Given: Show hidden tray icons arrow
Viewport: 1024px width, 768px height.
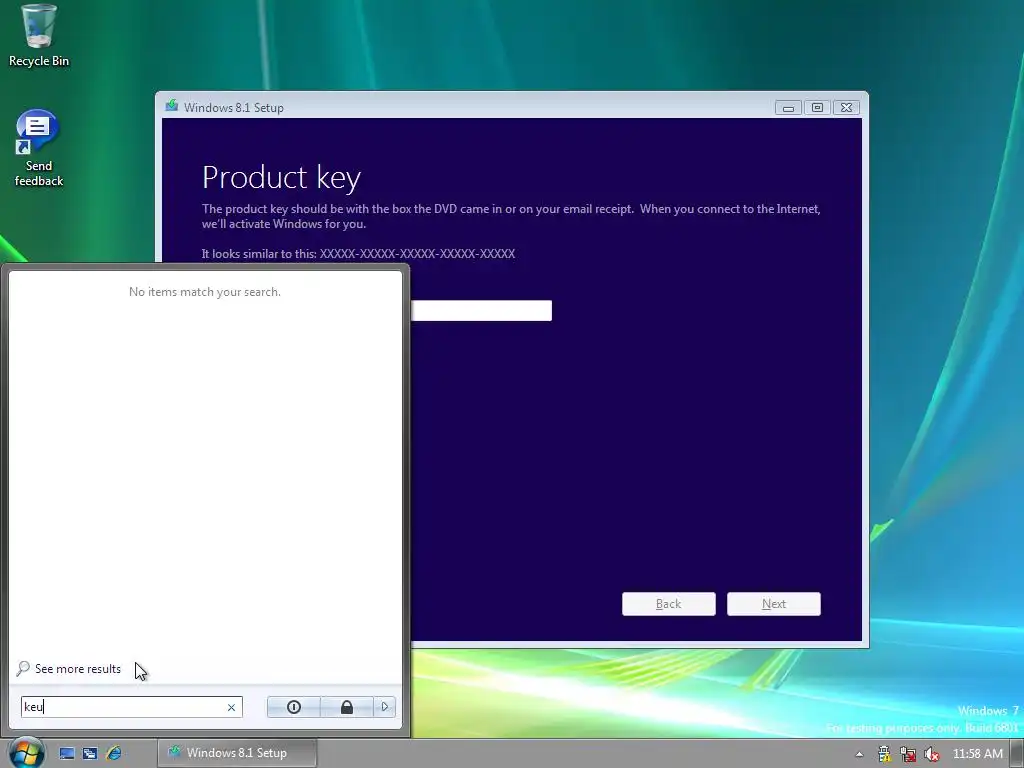Looking at the screenshot, I should pyautogui.click(x=859, y=754).
